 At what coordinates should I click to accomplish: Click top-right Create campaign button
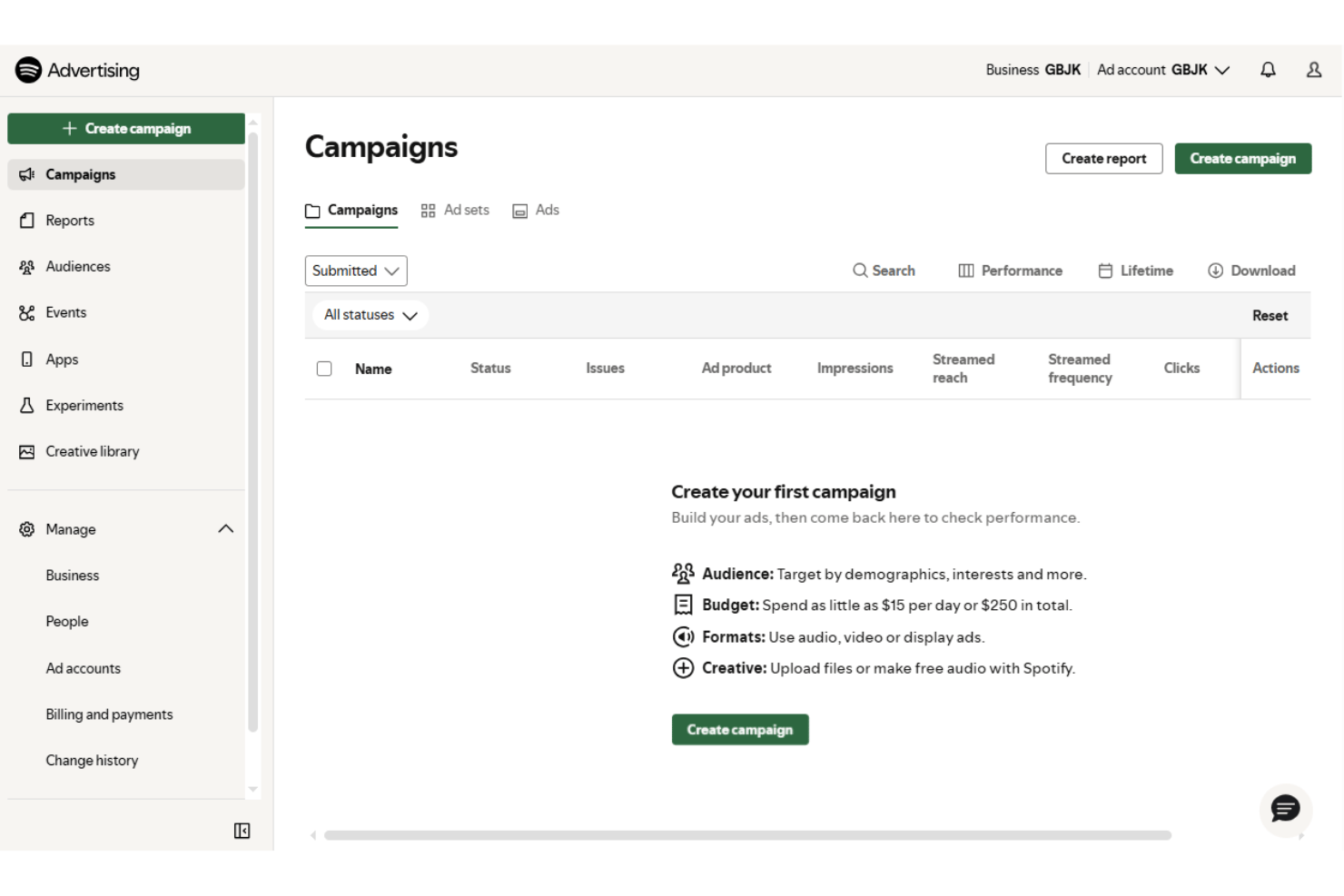(1242, 159)
